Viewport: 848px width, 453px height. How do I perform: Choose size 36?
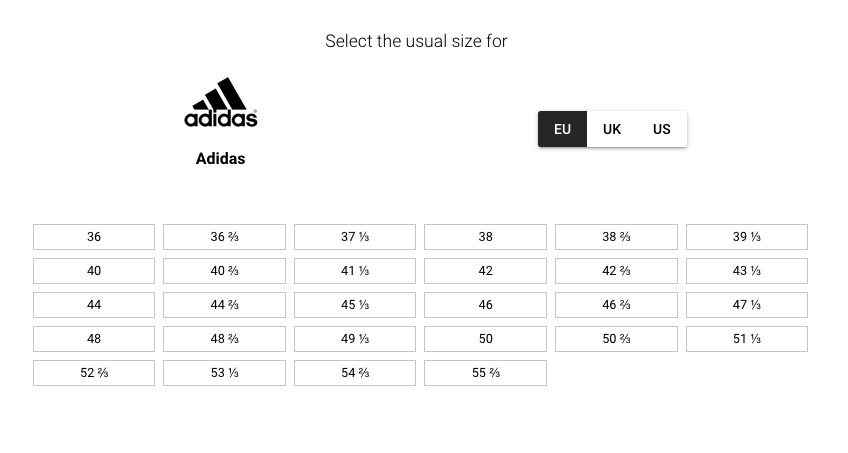(94, 237)
